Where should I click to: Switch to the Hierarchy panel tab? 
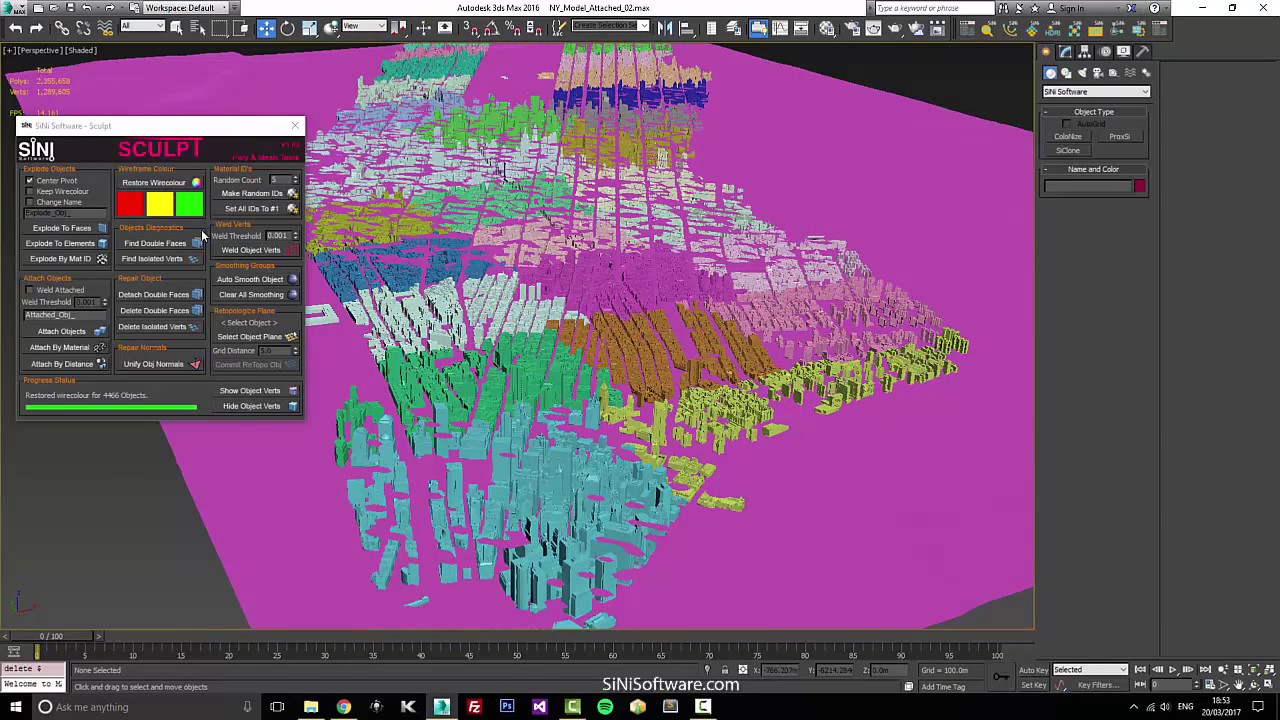tap(1084, 51)
